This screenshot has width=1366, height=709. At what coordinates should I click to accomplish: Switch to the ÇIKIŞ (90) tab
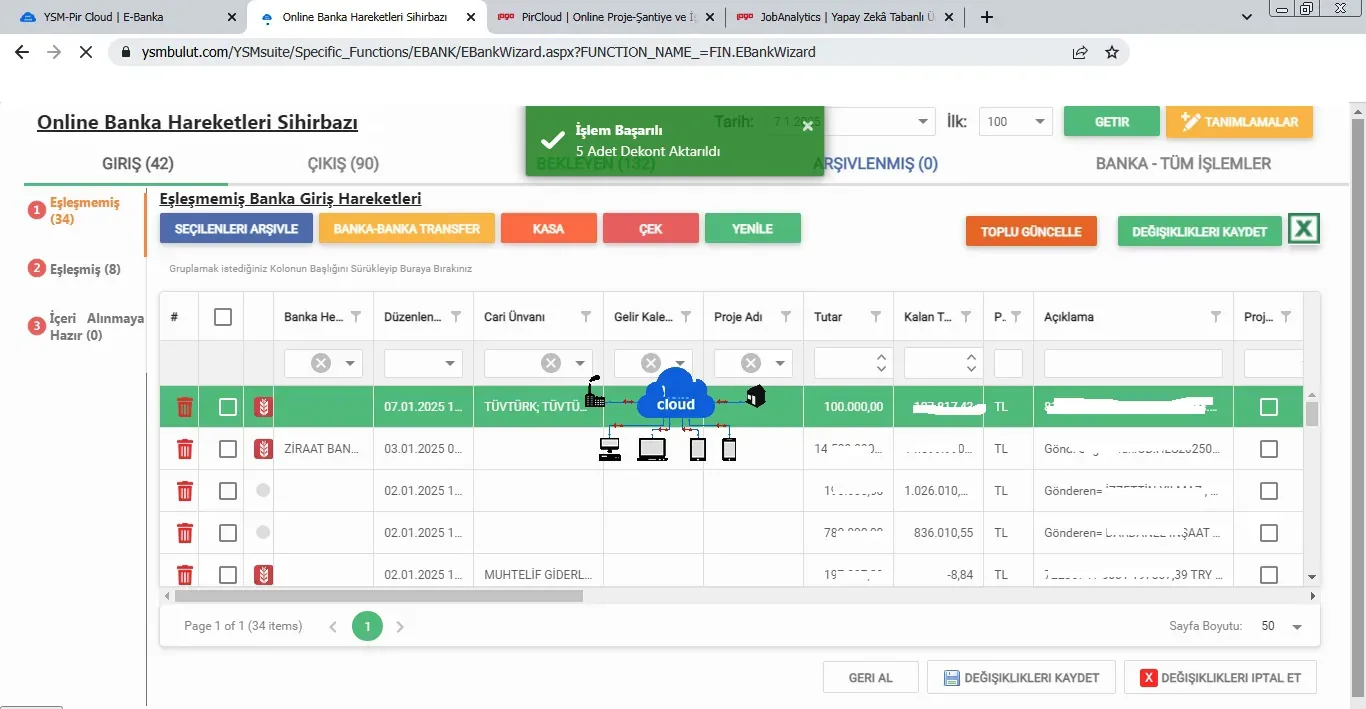tap(343, 164)
